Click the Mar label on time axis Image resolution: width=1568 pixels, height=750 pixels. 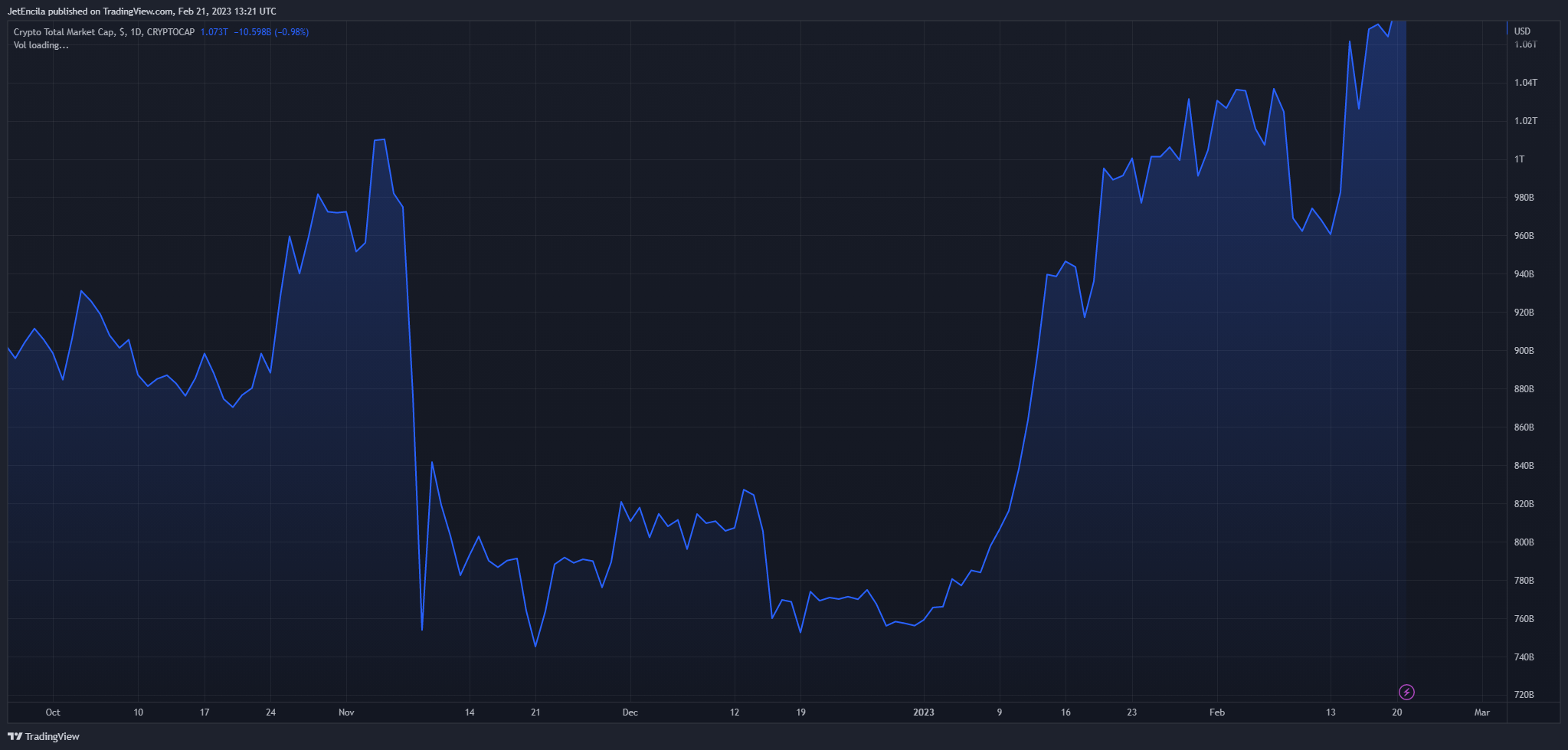tap(1482, 712)
